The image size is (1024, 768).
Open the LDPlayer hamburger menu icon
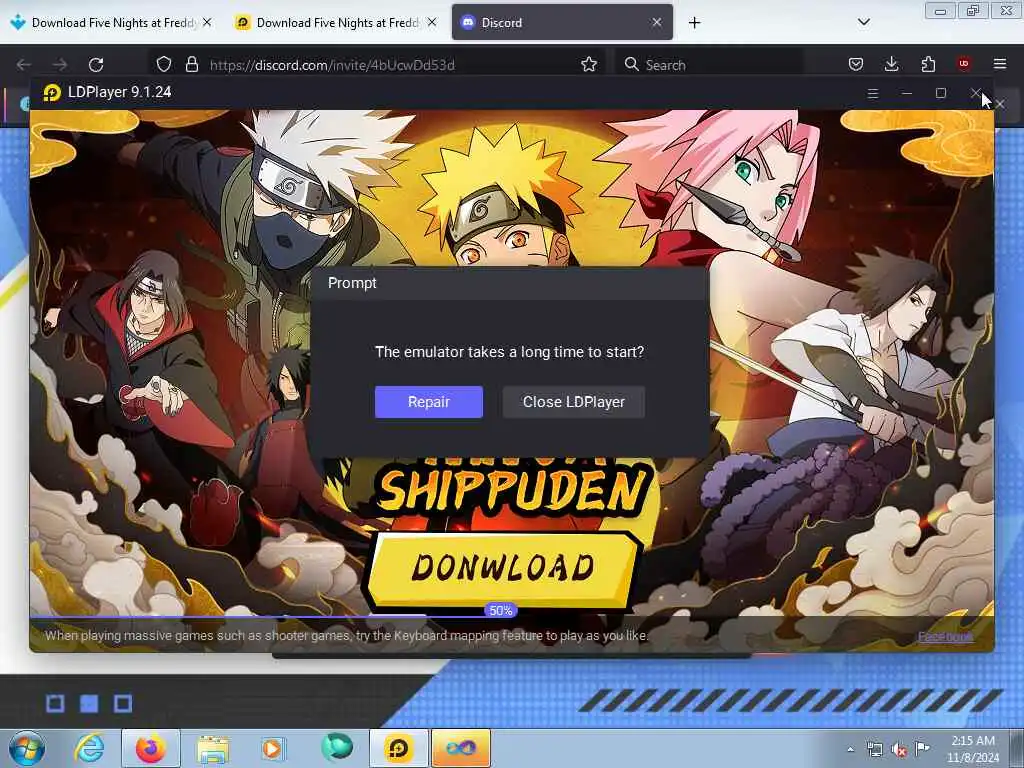point(872,93)
